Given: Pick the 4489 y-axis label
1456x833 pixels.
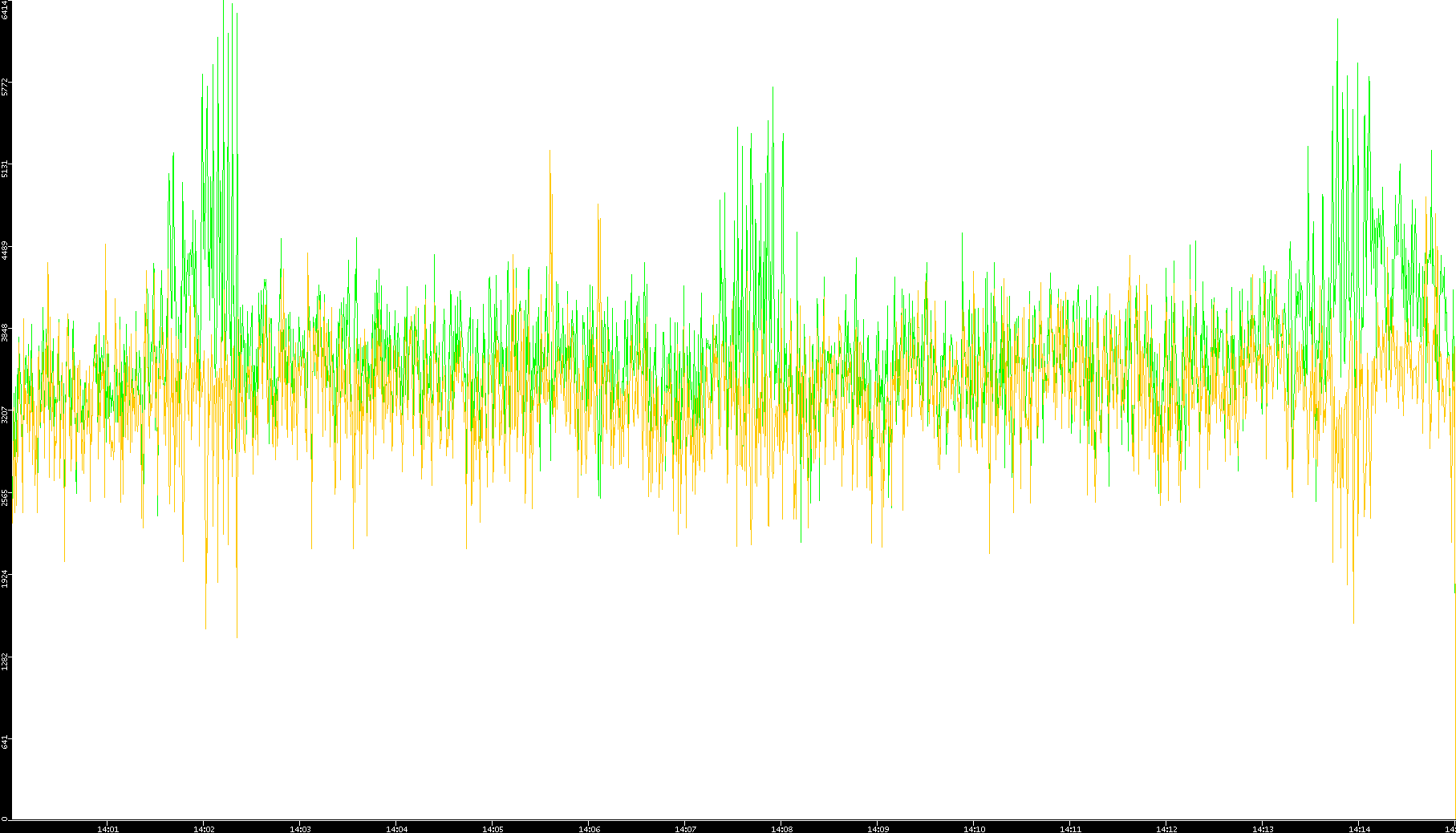Looking at the screenshot, I should tap(5, 251).
